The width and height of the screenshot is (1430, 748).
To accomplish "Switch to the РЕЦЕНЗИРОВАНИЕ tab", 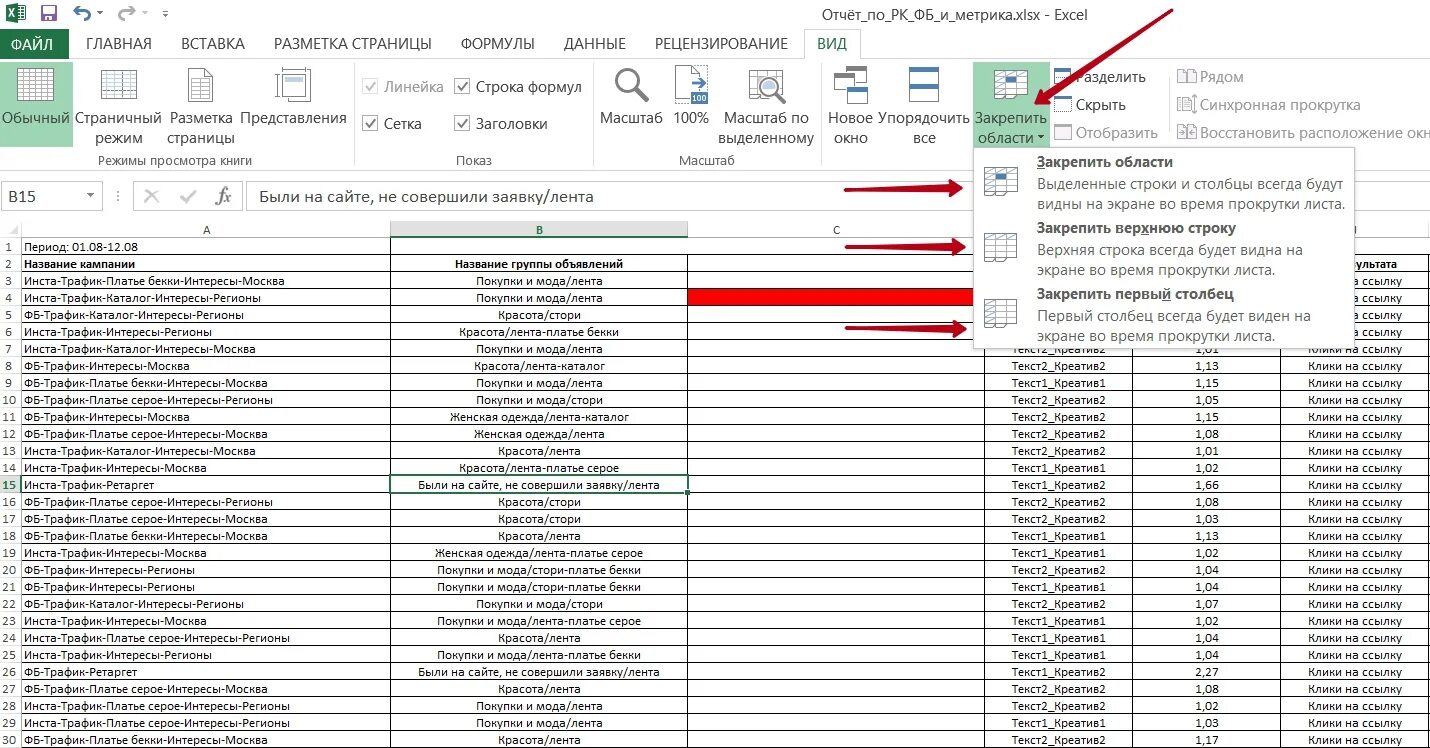I will [721, 44].
